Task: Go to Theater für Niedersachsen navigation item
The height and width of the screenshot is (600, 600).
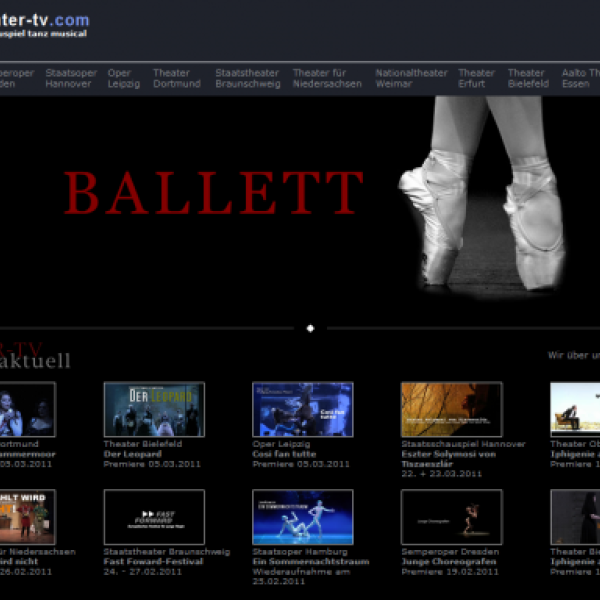Action: tap(327, 78)
